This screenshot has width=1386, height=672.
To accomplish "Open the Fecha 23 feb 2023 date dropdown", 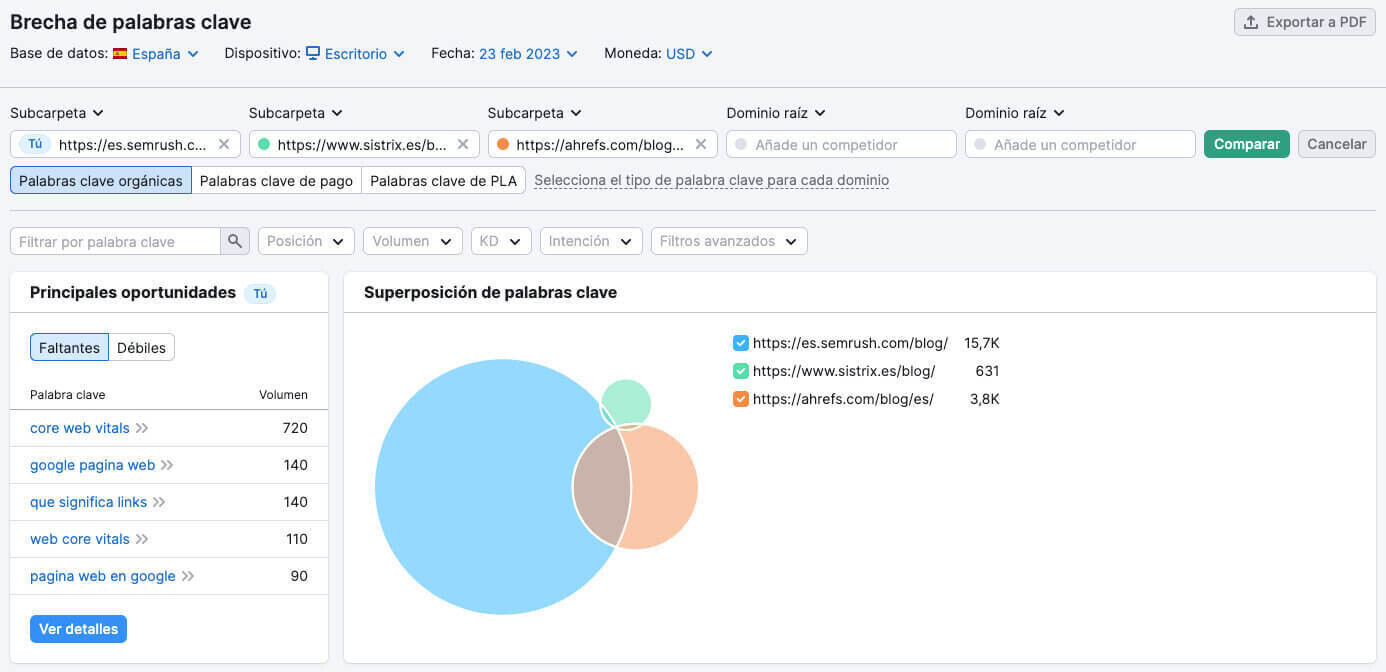I will coord(528,54).
